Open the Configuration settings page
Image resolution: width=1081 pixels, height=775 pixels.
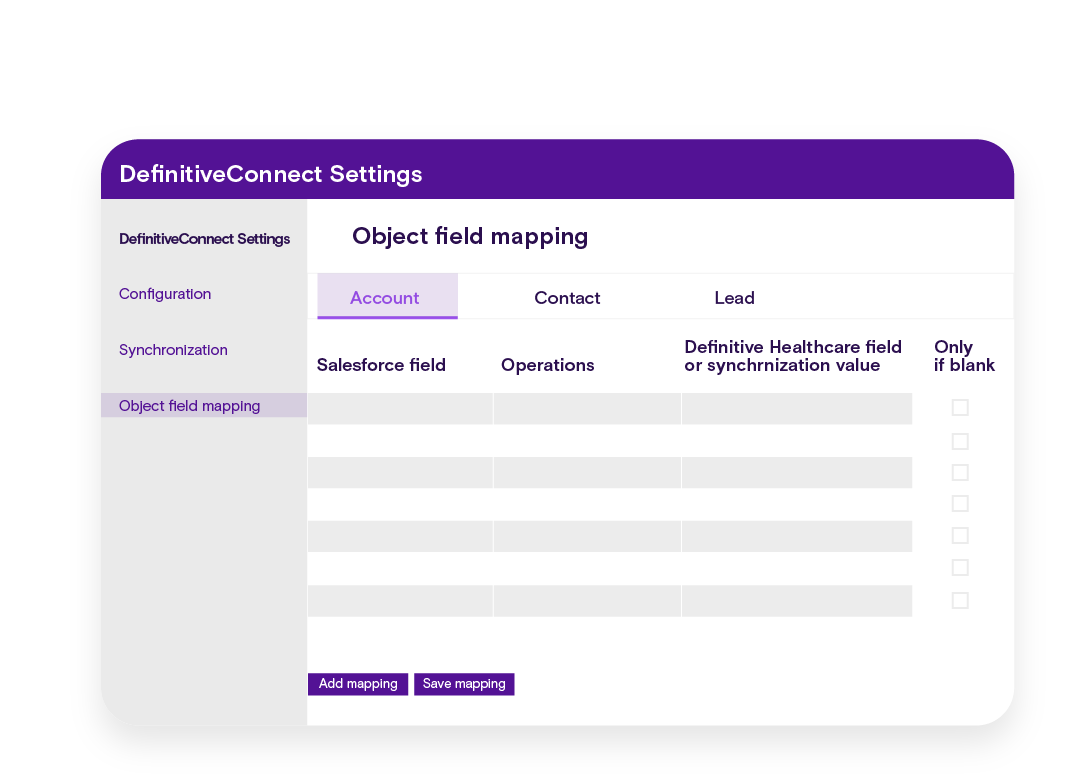(165, 294)
